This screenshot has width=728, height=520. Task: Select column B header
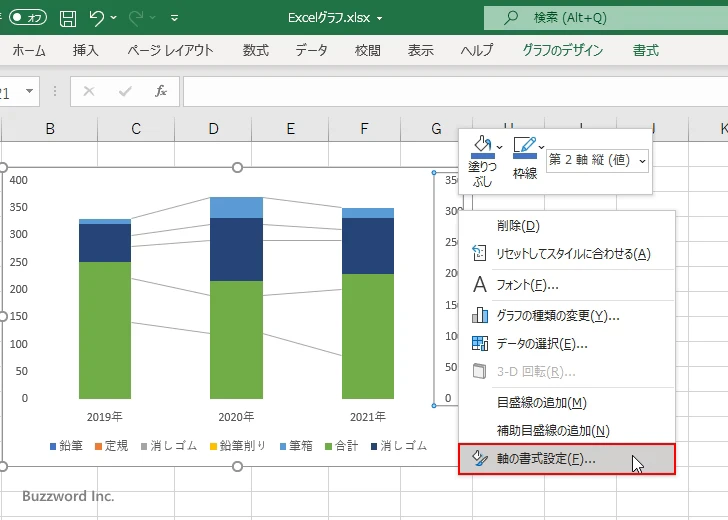click(x=50, y=129)
